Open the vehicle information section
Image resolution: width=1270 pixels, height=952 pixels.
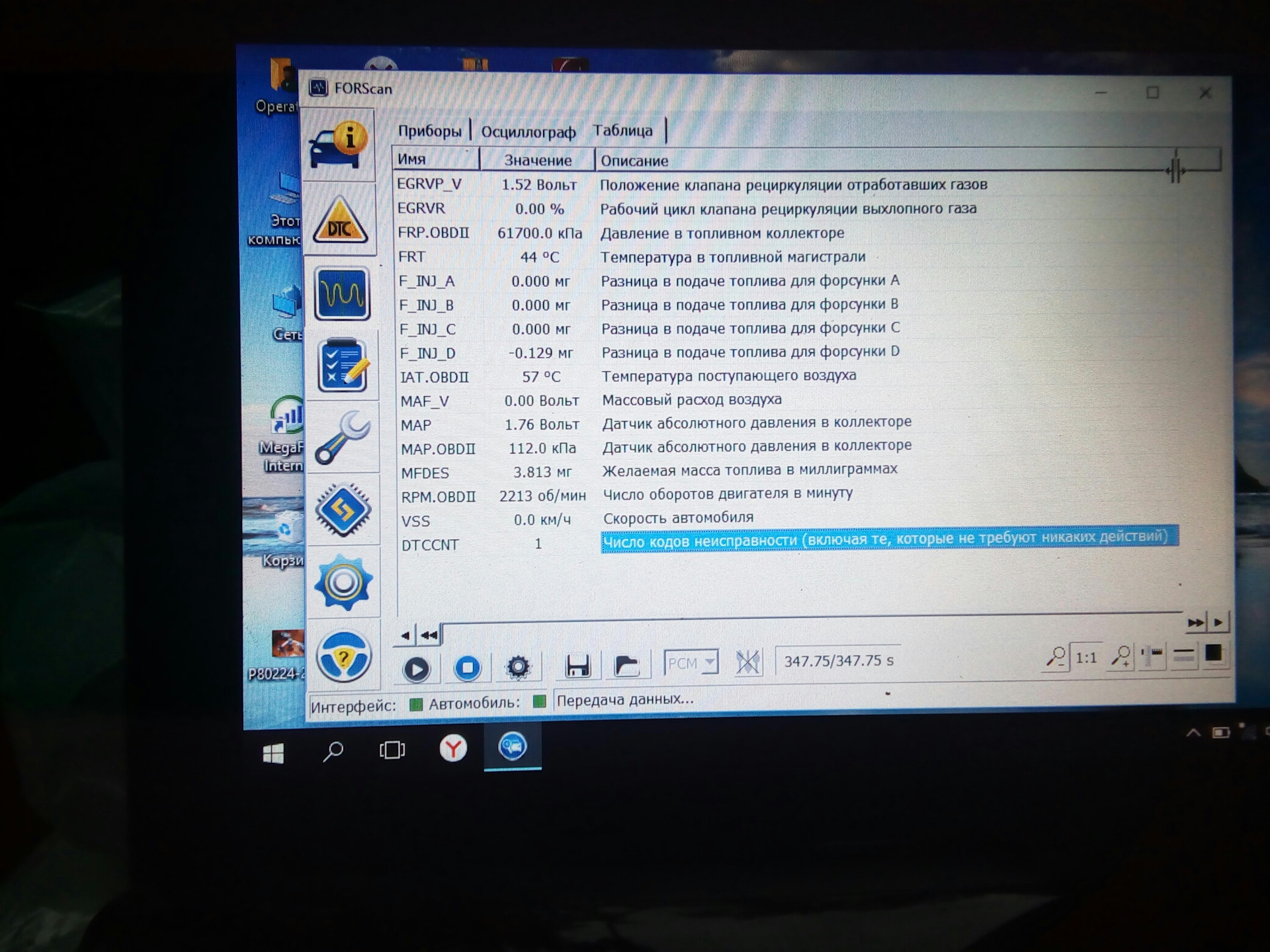click(339, 145)
